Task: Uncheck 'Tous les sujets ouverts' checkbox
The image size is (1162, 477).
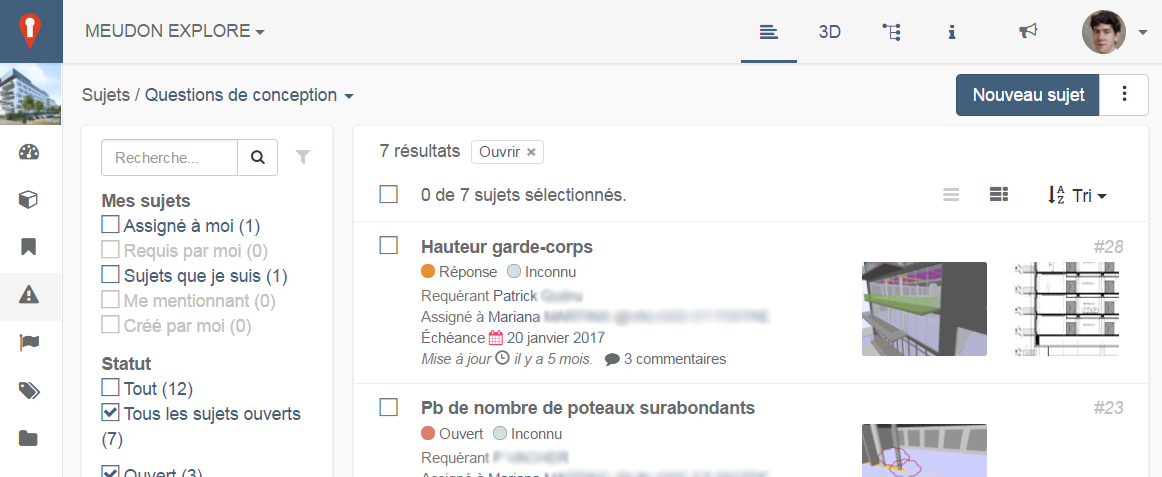Action: point(110,412)
